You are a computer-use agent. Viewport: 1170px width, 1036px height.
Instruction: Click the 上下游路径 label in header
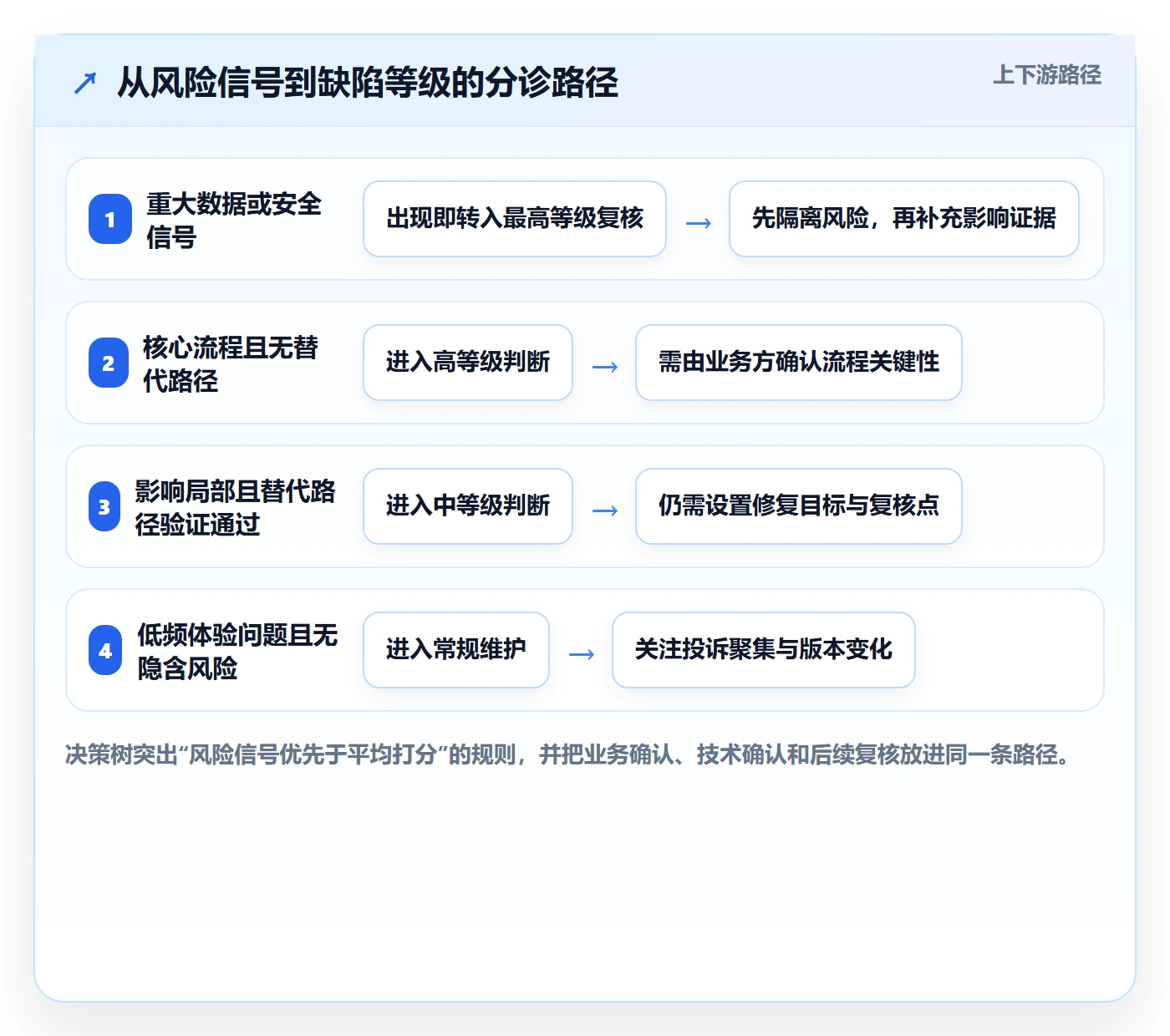pos(1047,74)
